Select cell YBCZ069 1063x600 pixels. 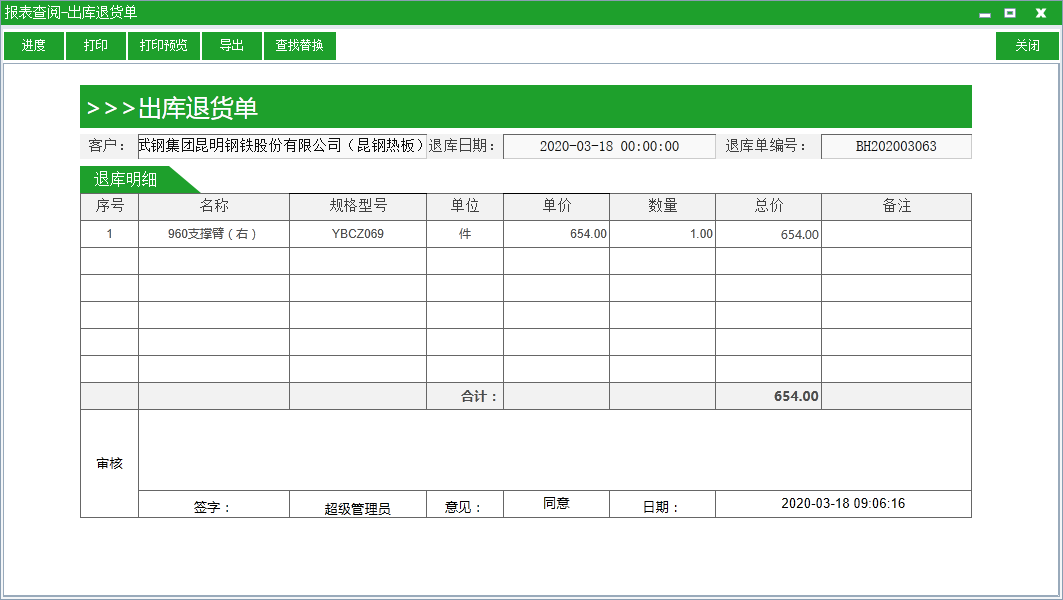(358, 234)
